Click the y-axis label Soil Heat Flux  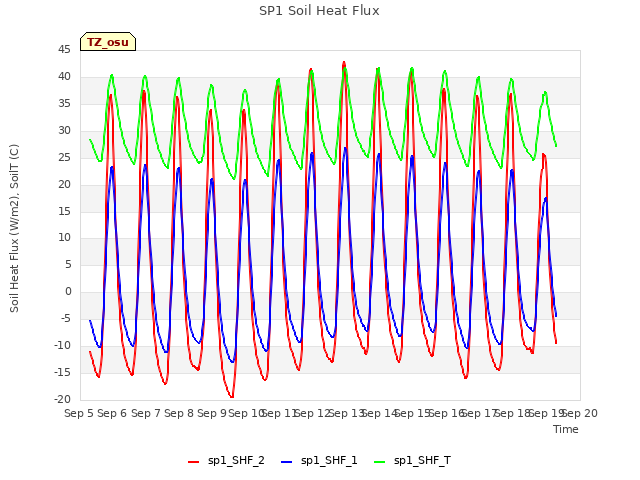coord(14,229)
